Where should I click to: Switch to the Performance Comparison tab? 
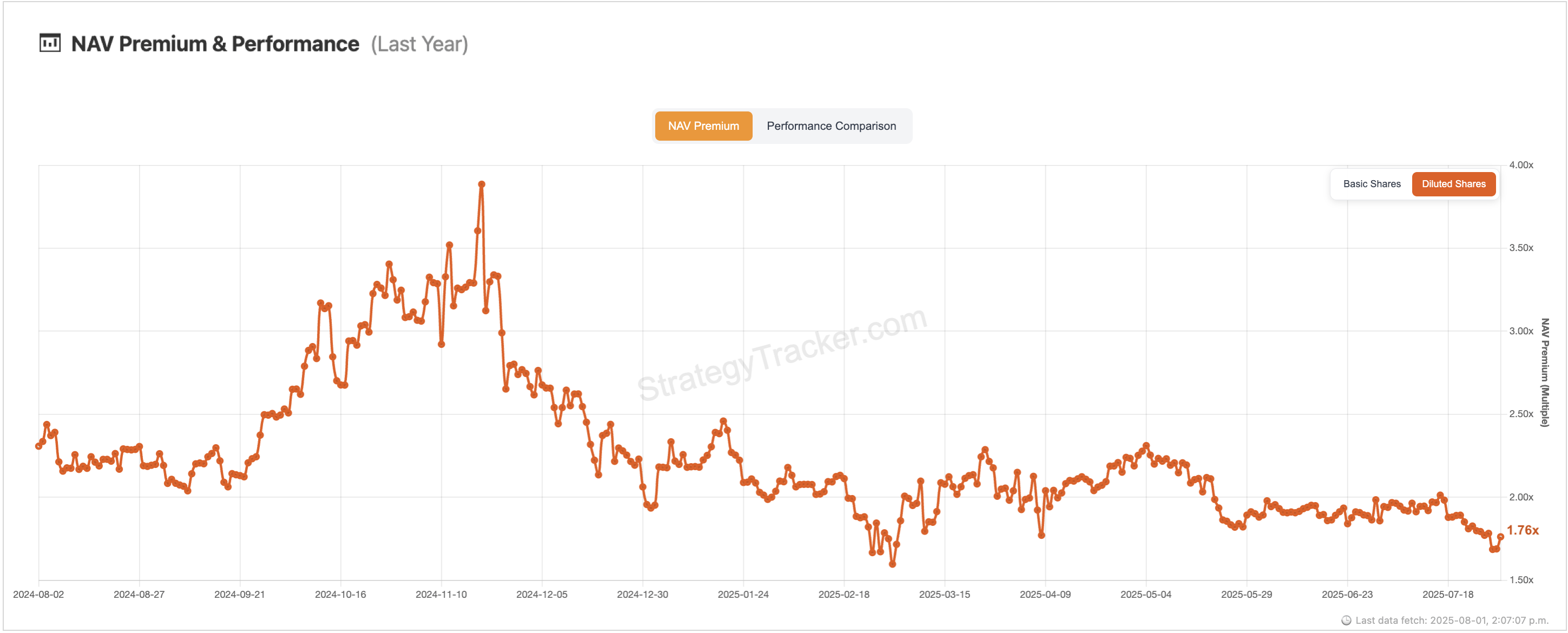[x=832, y=126]
